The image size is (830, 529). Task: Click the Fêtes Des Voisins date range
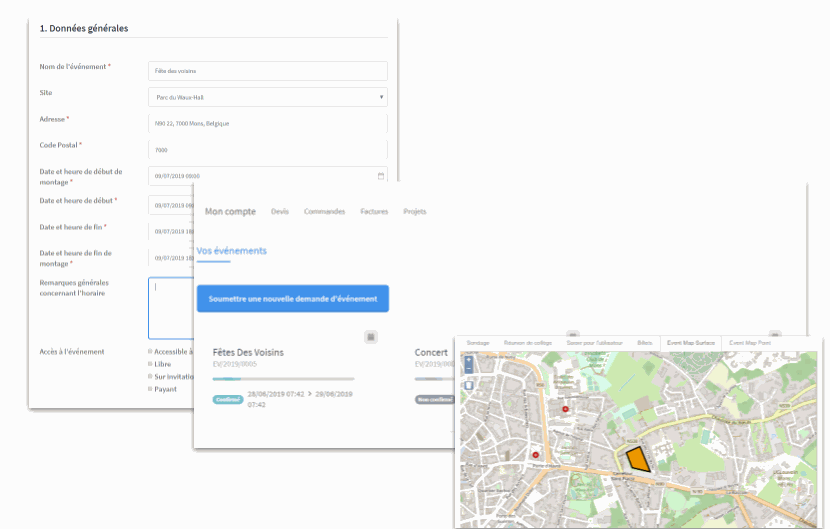pyautogui.click(x=300, y=399)
